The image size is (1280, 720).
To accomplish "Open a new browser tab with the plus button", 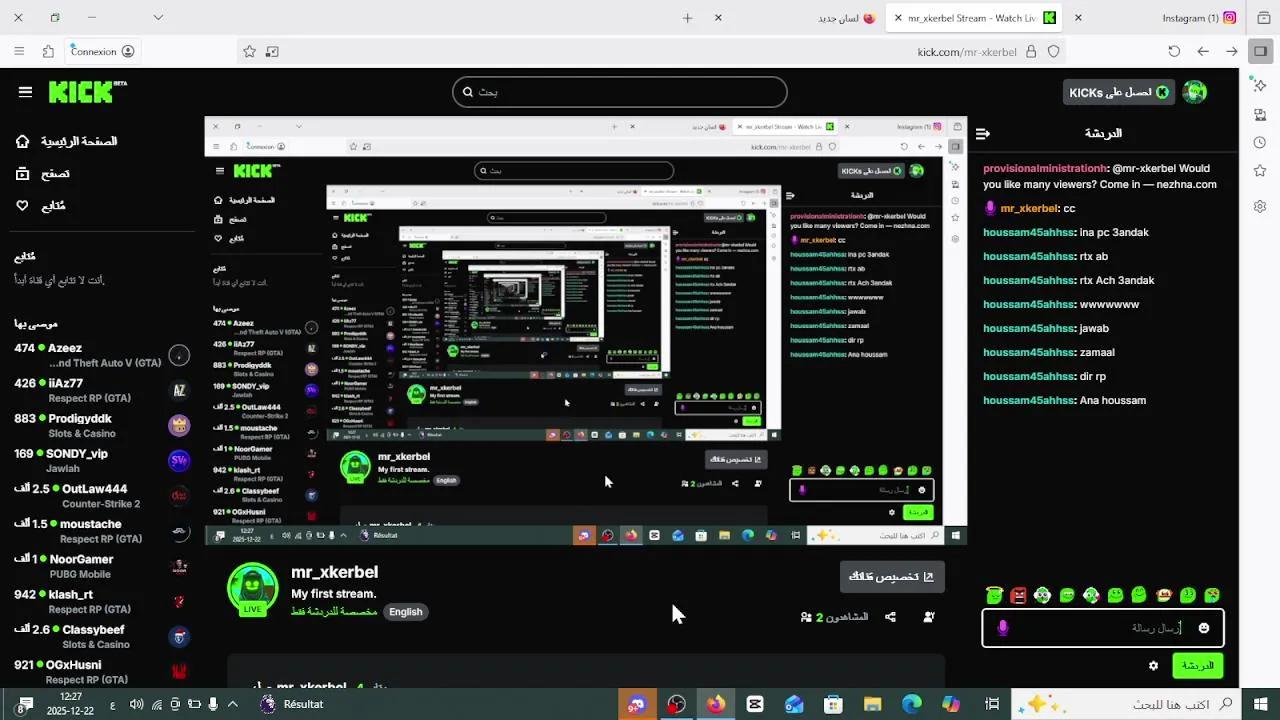I will 687,18.
